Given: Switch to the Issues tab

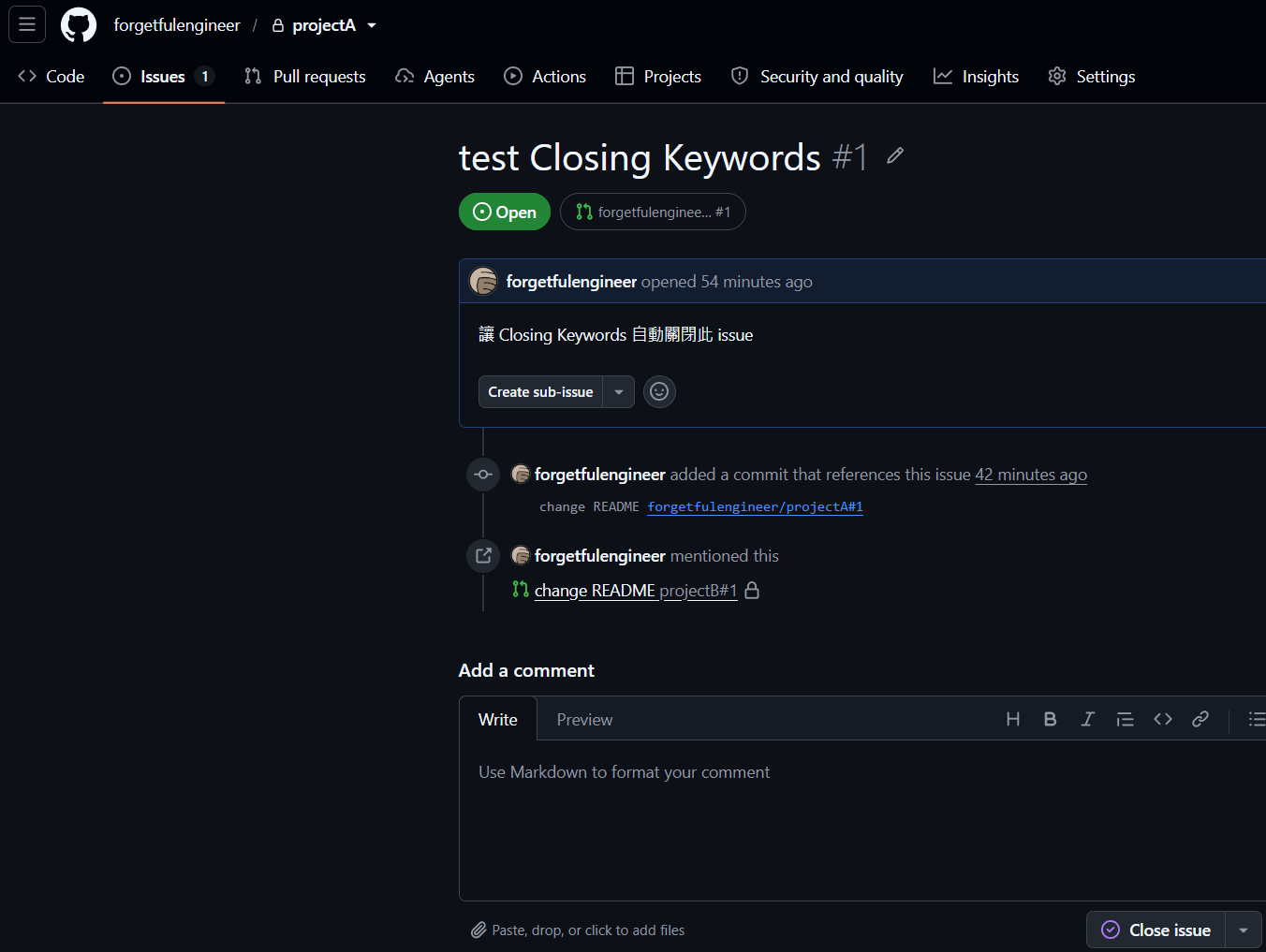Looking at the screenshot, I should click(x=164, y=77).
